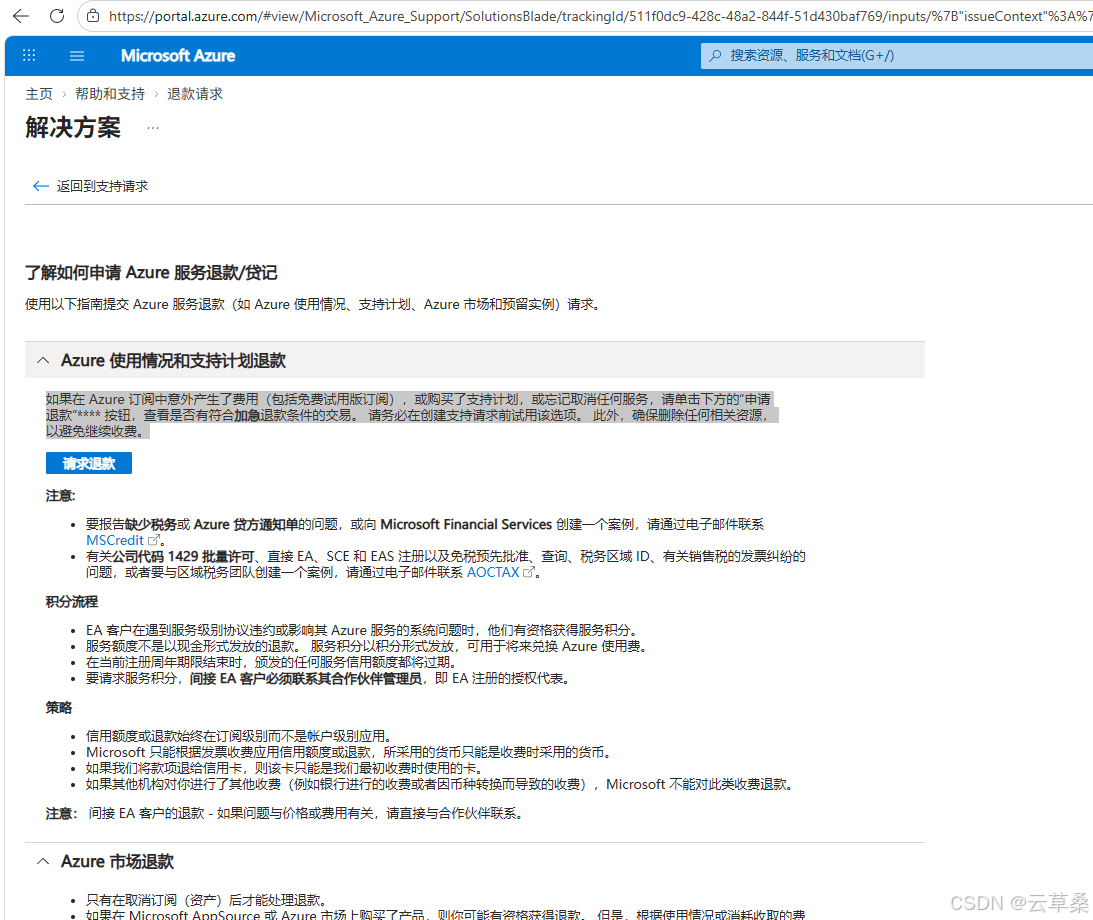This screenshot has height=920, width=1093.
Task: Open the 帮助和支持 breadcrumb
Action: [110, 94]
